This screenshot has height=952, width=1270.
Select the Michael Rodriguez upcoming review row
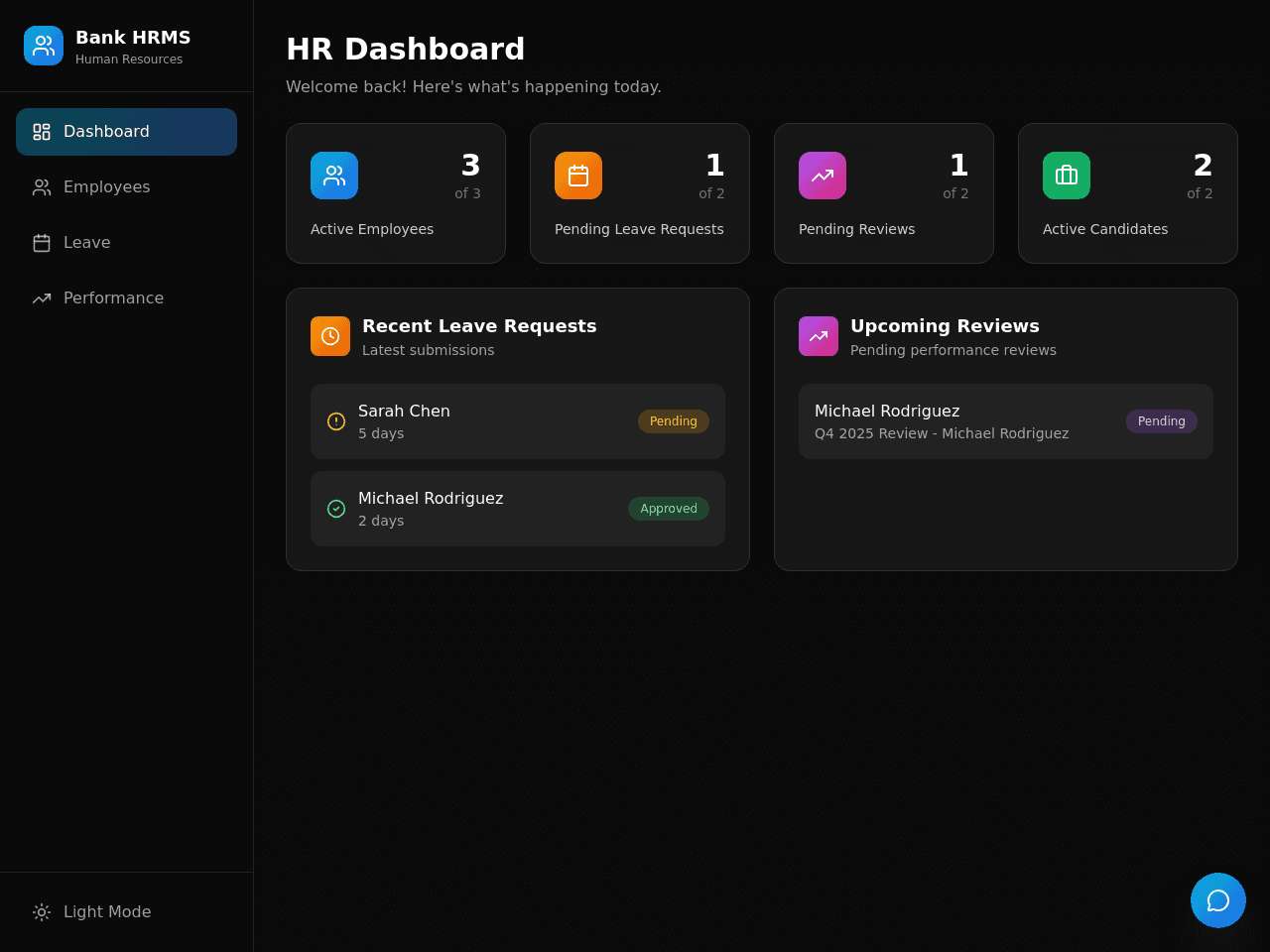coord(1006,421)
